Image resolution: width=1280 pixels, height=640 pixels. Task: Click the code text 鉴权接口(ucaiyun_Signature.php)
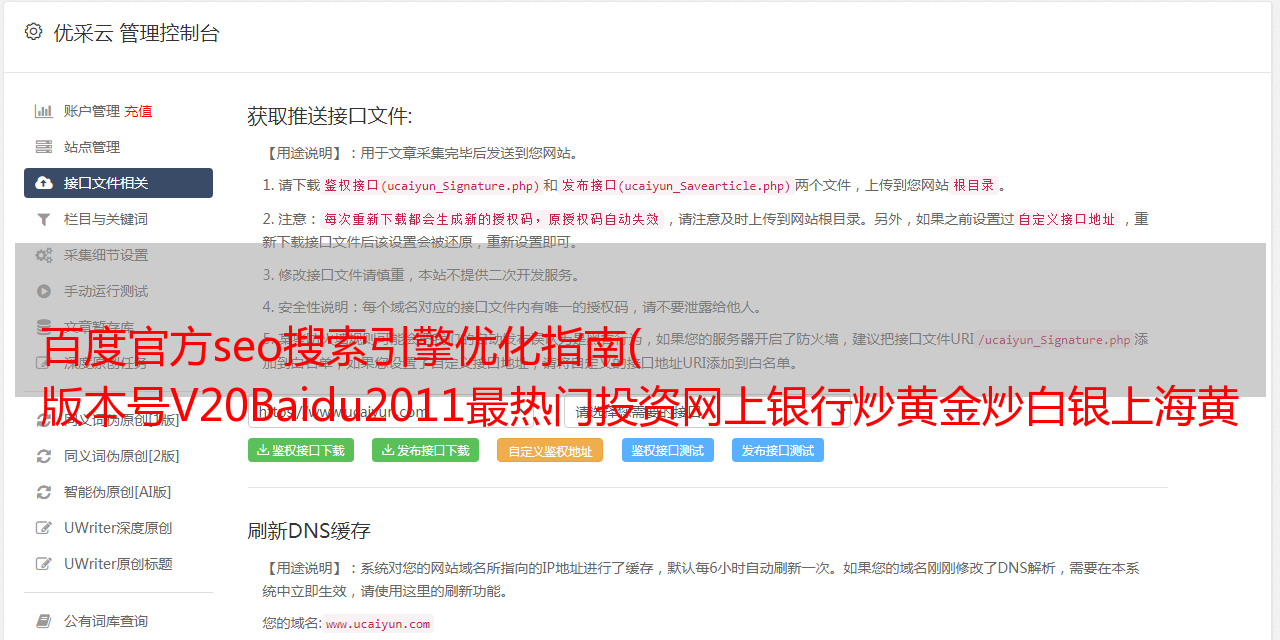point(431,185)
